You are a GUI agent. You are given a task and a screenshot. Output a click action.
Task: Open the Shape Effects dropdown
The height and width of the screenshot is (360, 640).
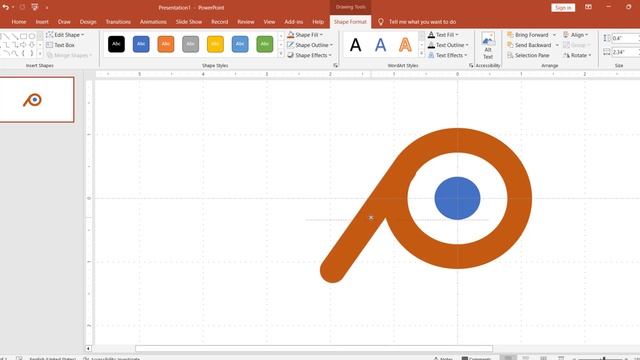[309, 55]
